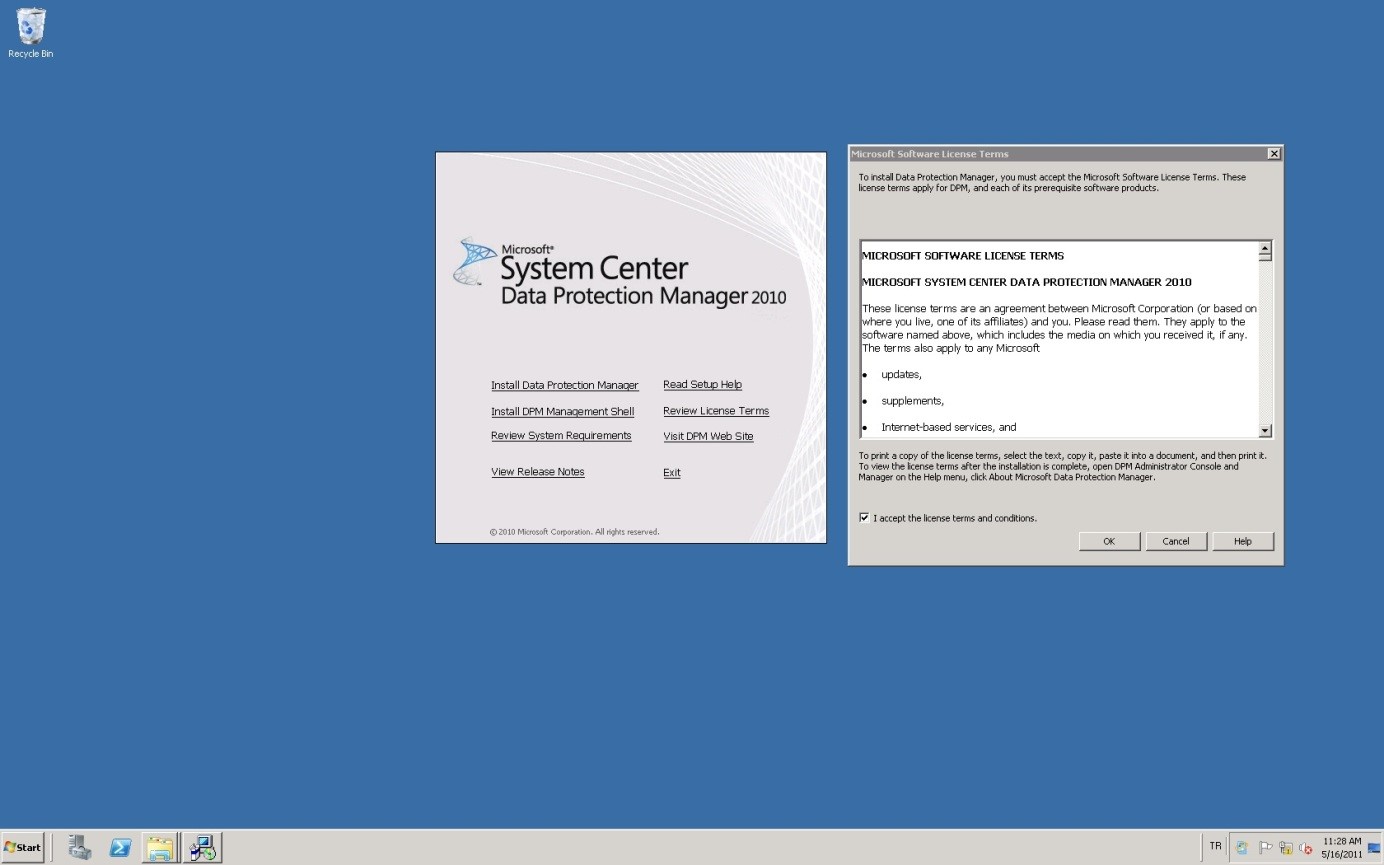Open Help from the License Terms dialog
1384x865 pixels.
pos(1243,541)
